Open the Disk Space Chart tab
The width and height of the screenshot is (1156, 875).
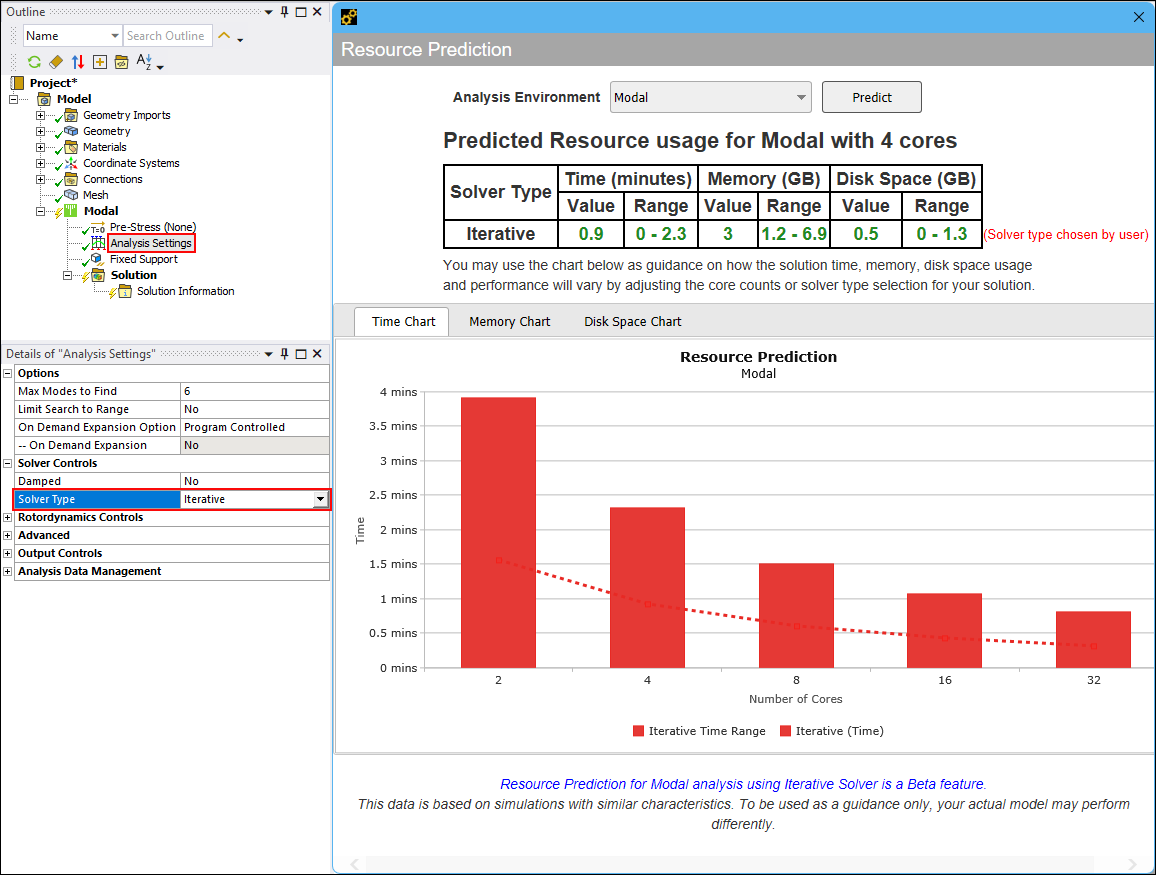[632, 321]
